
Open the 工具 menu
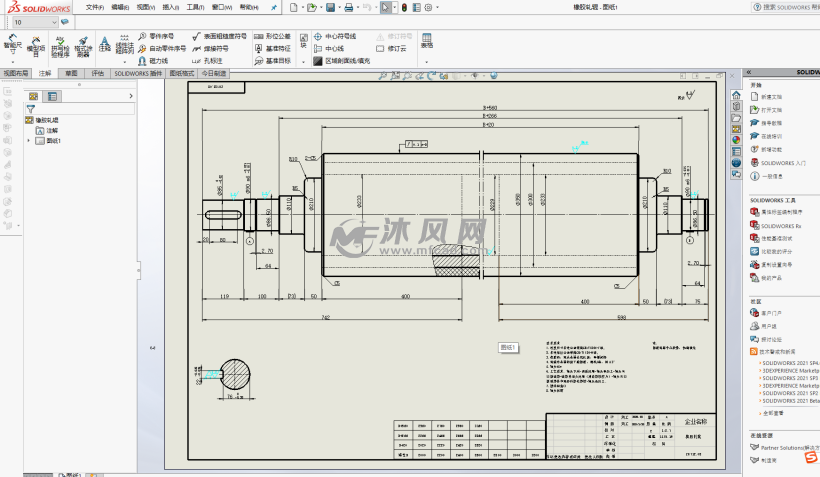[x=195, y=7]
